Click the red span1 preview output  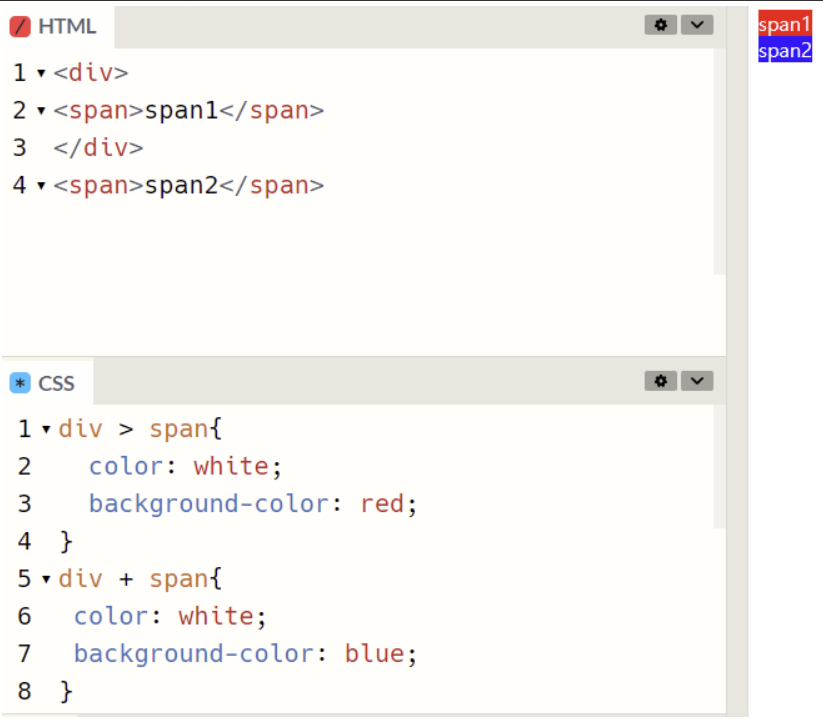tap(785, 24)
